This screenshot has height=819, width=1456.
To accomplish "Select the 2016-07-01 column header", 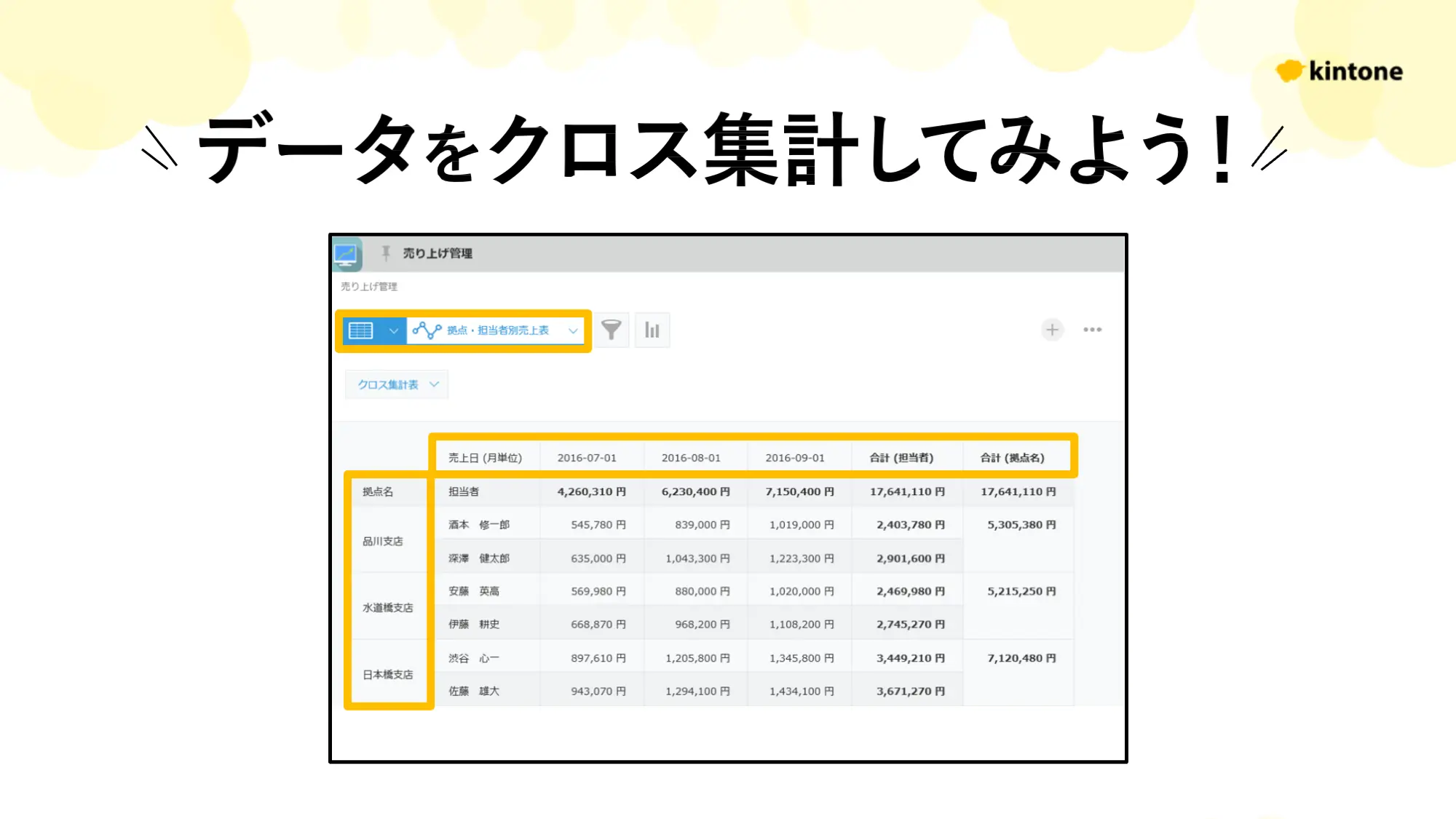I will pyautogui.click(x=587, y=458).
